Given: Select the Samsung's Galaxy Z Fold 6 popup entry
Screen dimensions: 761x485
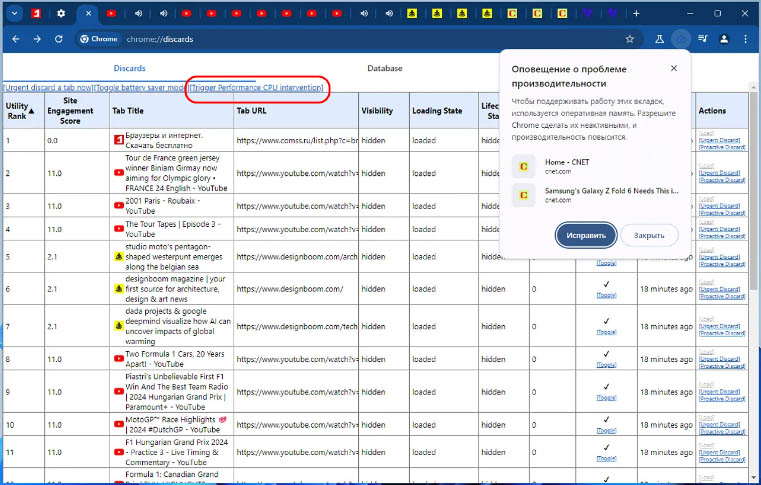Looking at the screenshot, I should pyautogui.click(x=596, y=195).
